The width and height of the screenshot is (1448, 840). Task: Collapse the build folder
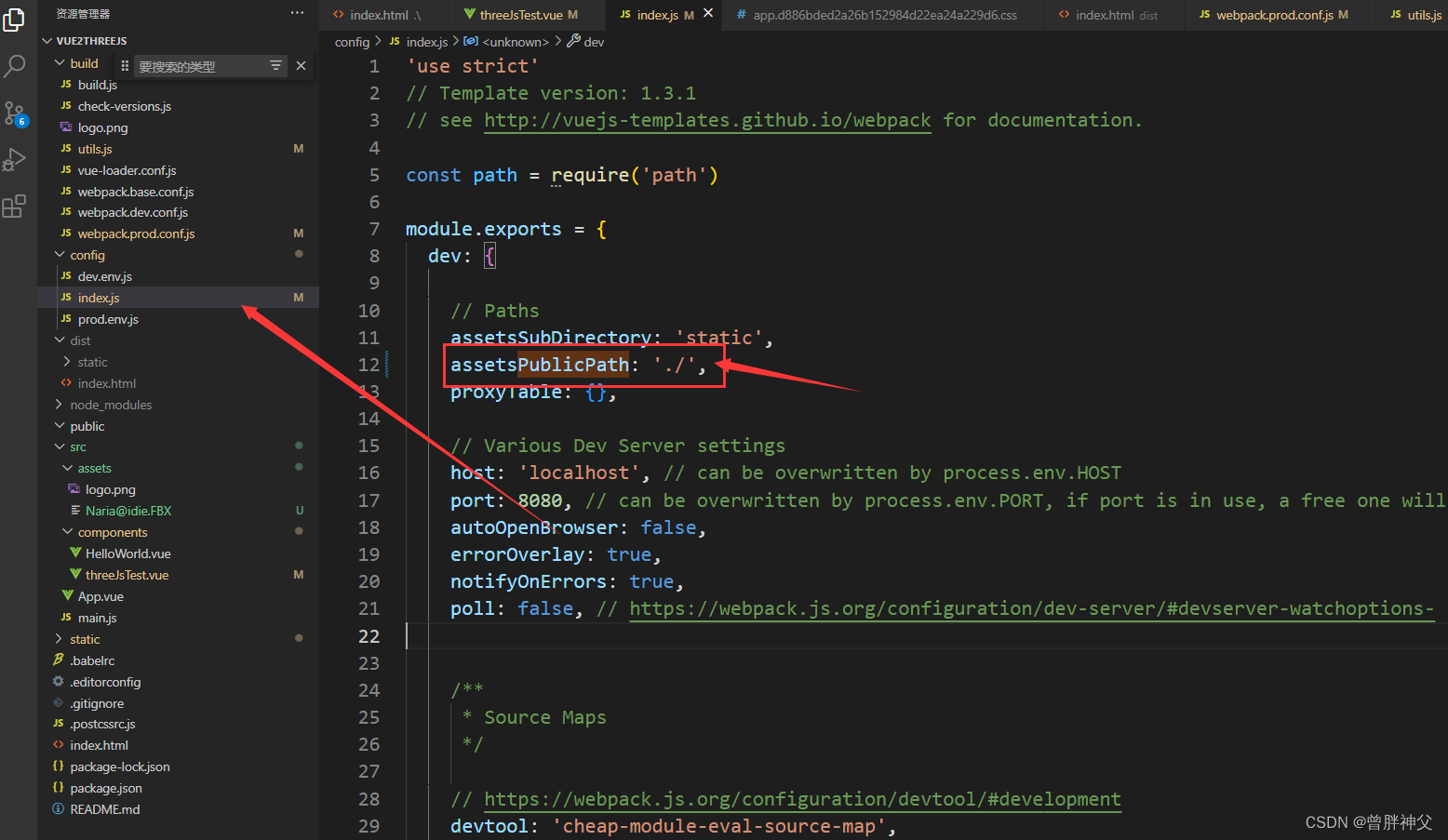(x=84, y=63)
